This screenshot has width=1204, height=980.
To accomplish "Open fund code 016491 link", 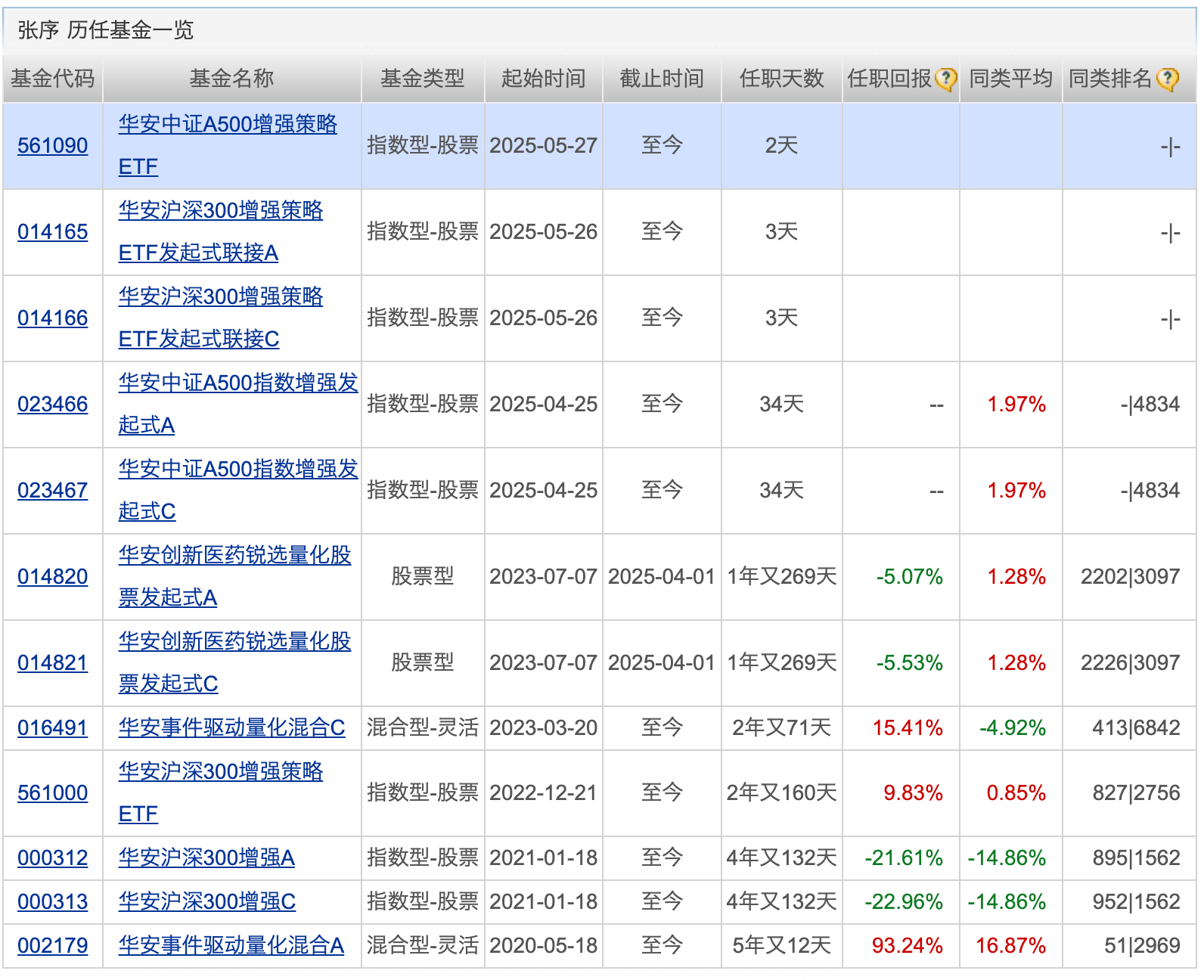I will coord(53,728).
